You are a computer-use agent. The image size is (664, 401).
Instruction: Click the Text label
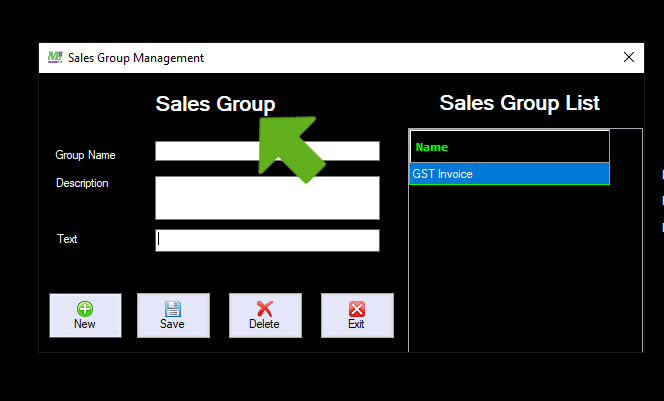pos(67,239)
